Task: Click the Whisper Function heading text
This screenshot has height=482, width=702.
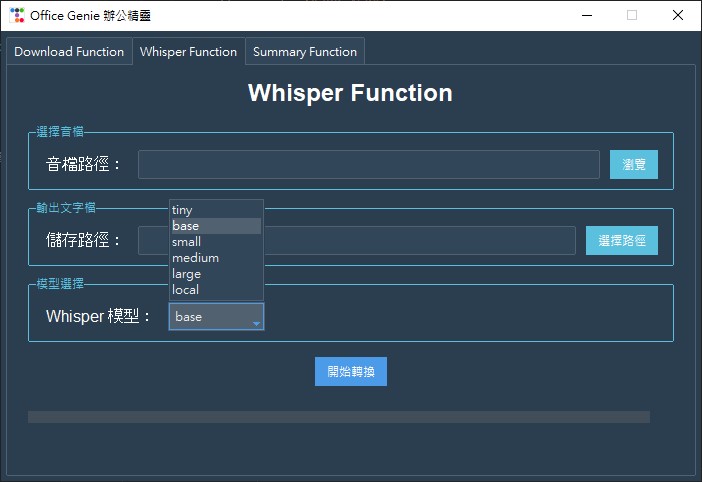Action: click(x=350, y=93)
